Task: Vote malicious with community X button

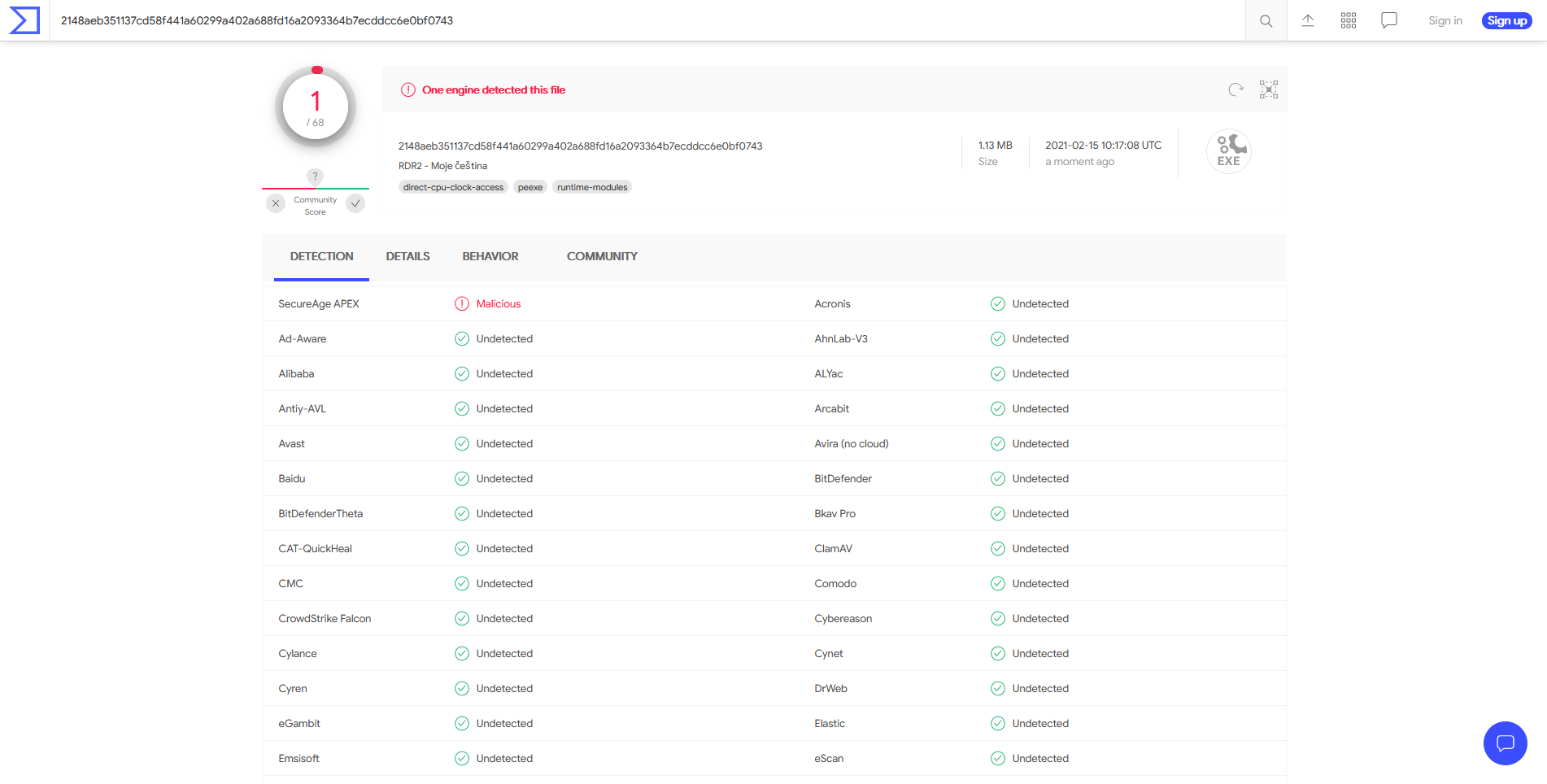Action: [x=276, y=203]
